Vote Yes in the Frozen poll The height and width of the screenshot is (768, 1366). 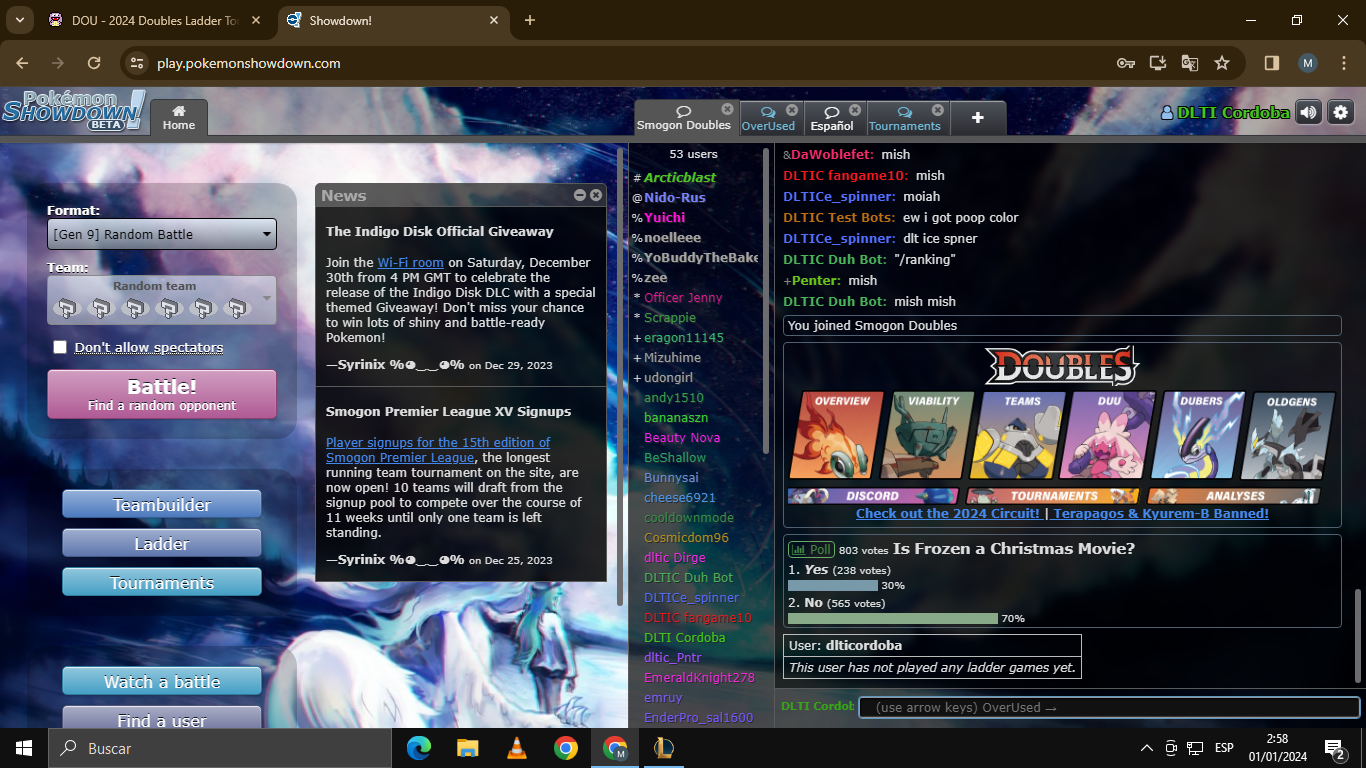[x=816, y=570]
